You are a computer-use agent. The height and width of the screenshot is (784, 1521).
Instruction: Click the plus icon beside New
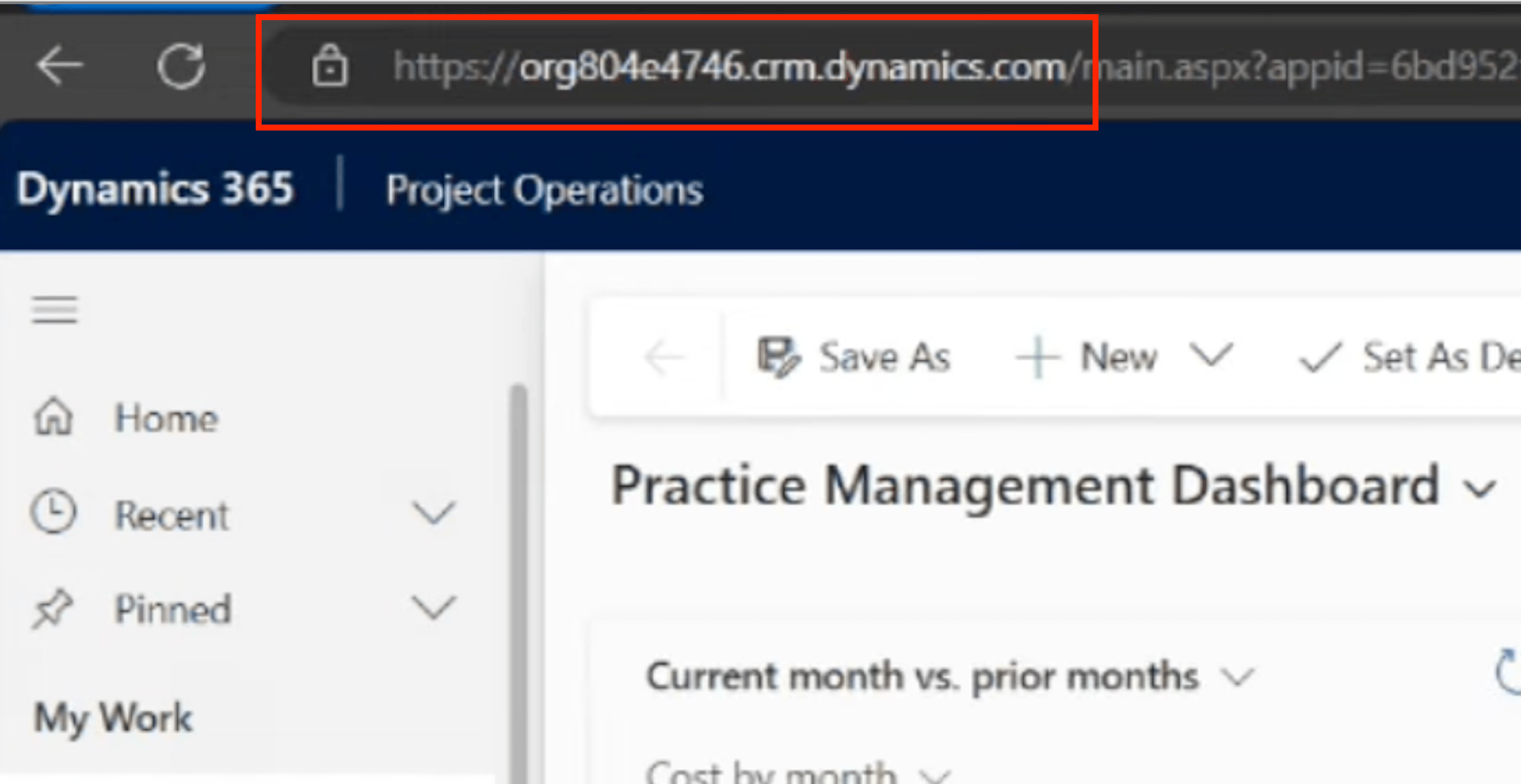click(1038, 357)
